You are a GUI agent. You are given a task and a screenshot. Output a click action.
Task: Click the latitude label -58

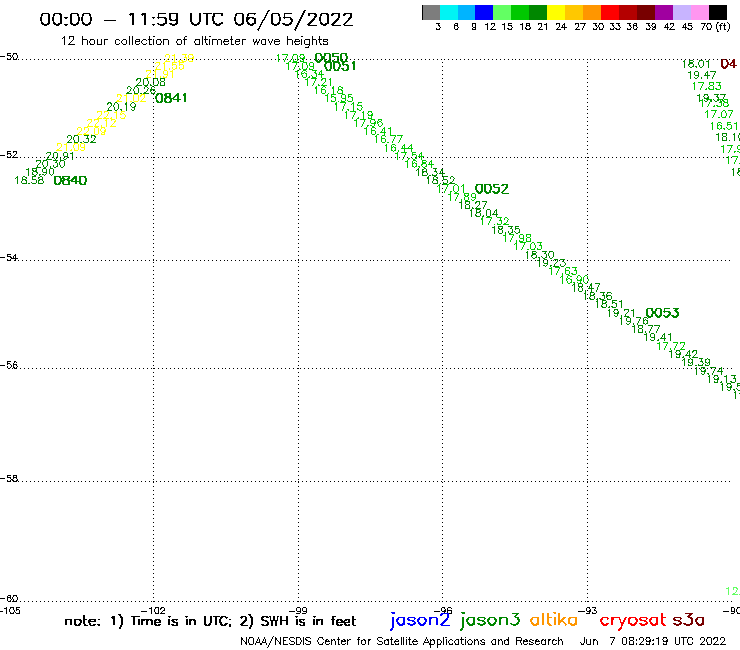9,479
